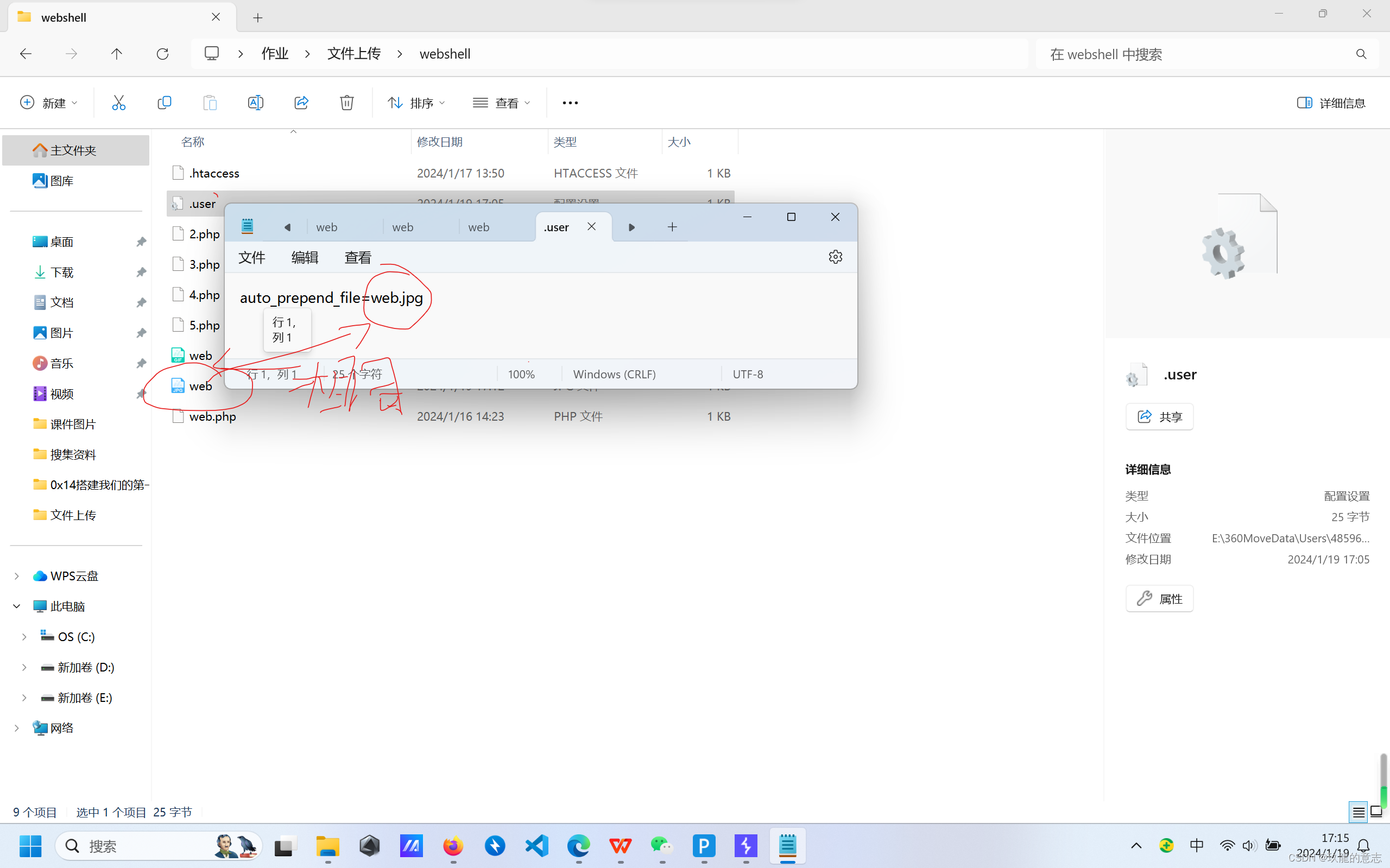
Task: Open the 新建 dropdown
Action: click(x=49, y=103)
